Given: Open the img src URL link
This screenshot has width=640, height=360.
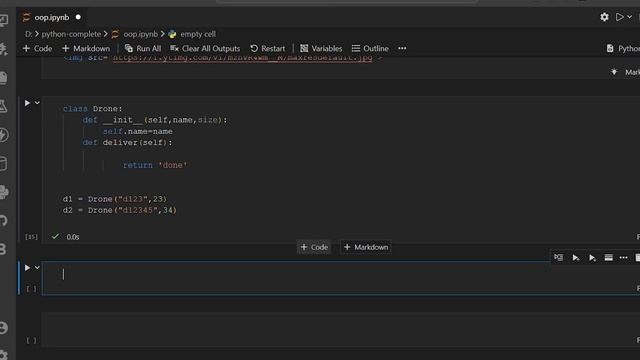Looking at the screenshot, I should pos(242,58).
